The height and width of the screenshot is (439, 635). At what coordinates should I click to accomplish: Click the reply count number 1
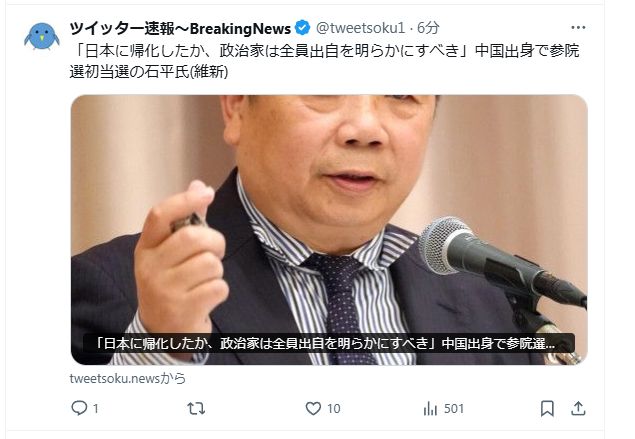pyautogui.click(x=96, y=409)
